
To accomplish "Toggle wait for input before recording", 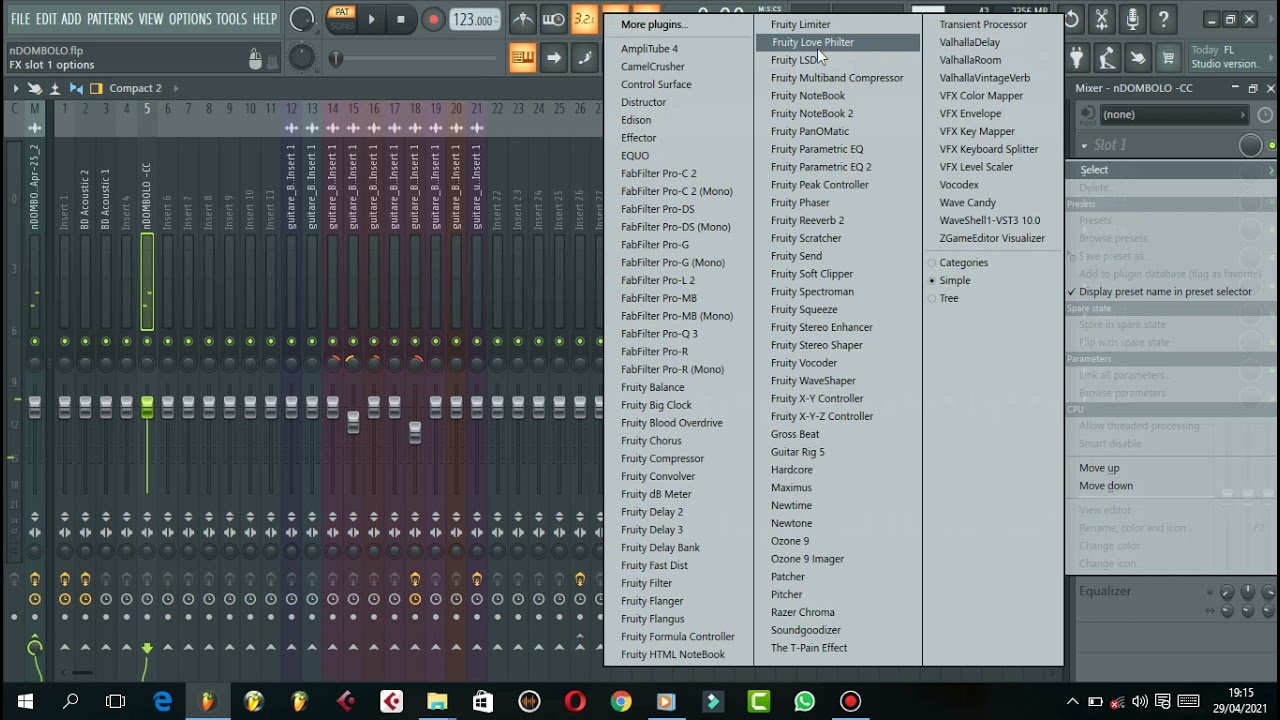I will coord(553,19).
